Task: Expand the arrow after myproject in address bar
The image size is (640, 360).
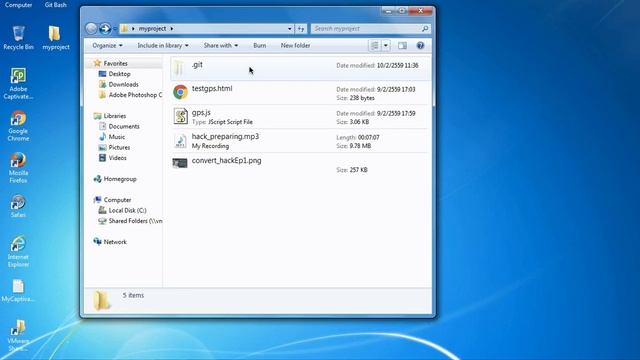Action: [172, 29]
